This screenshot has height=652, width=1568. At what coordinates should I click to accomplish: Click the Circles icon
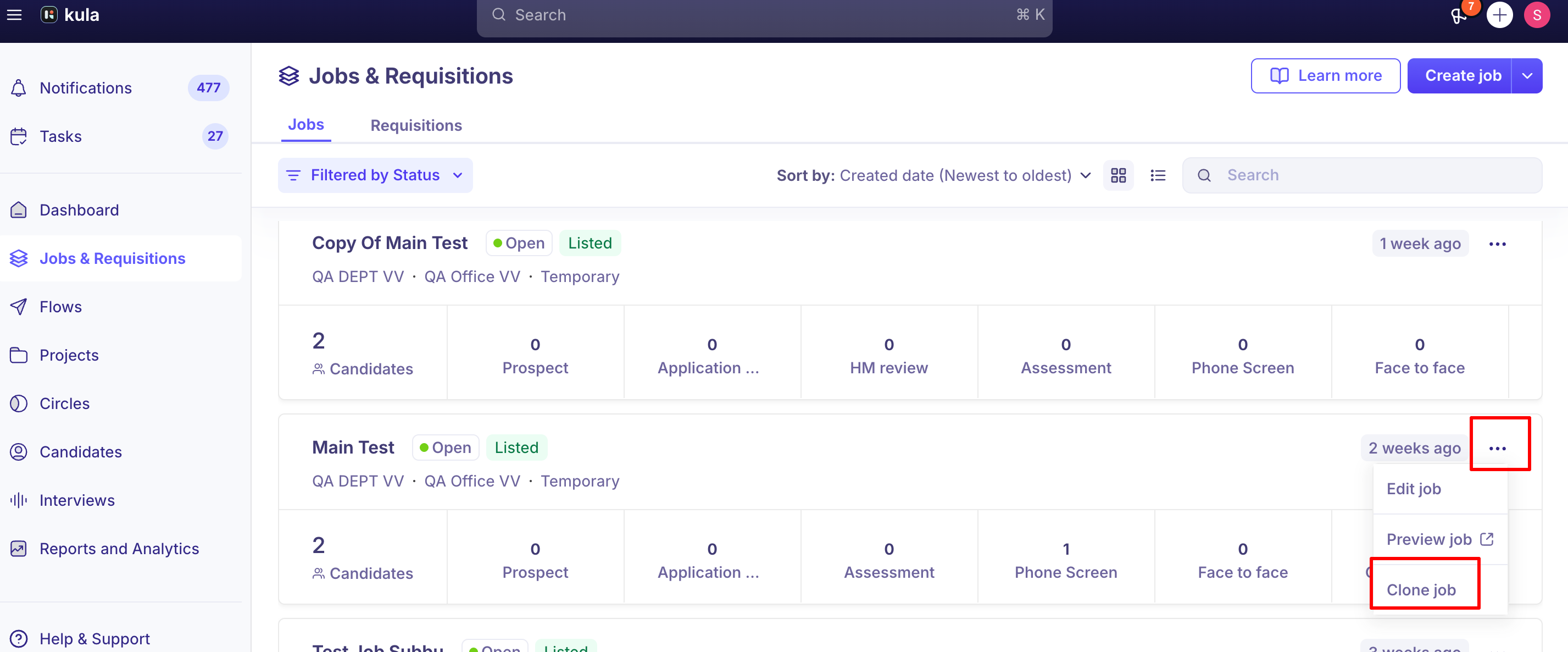pyautogui.click(x=19, y=404)
